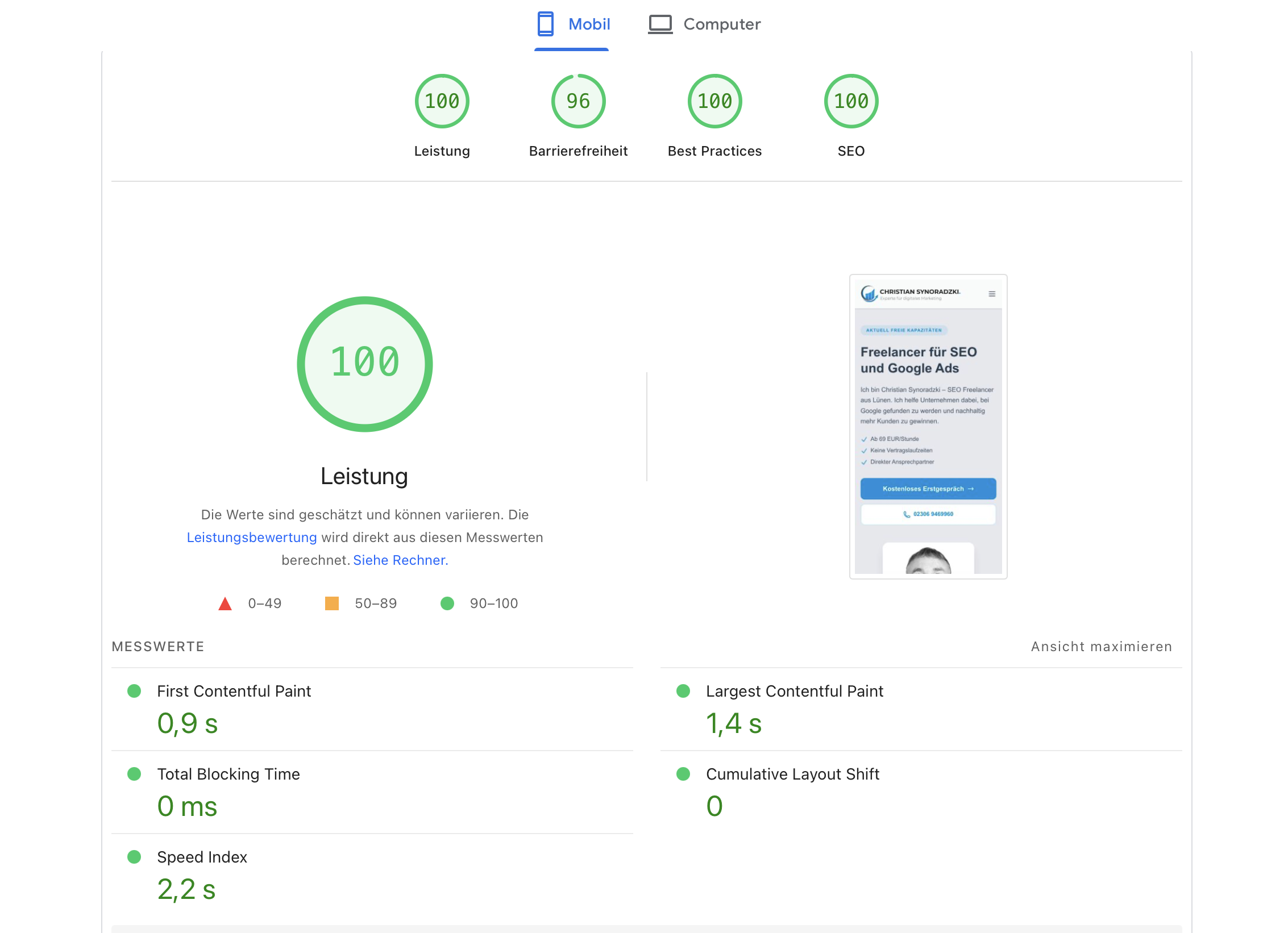Viewport: 1288px width, 933px height.
Task: Click the phone number in the site preview
Action: click(928, 514)
